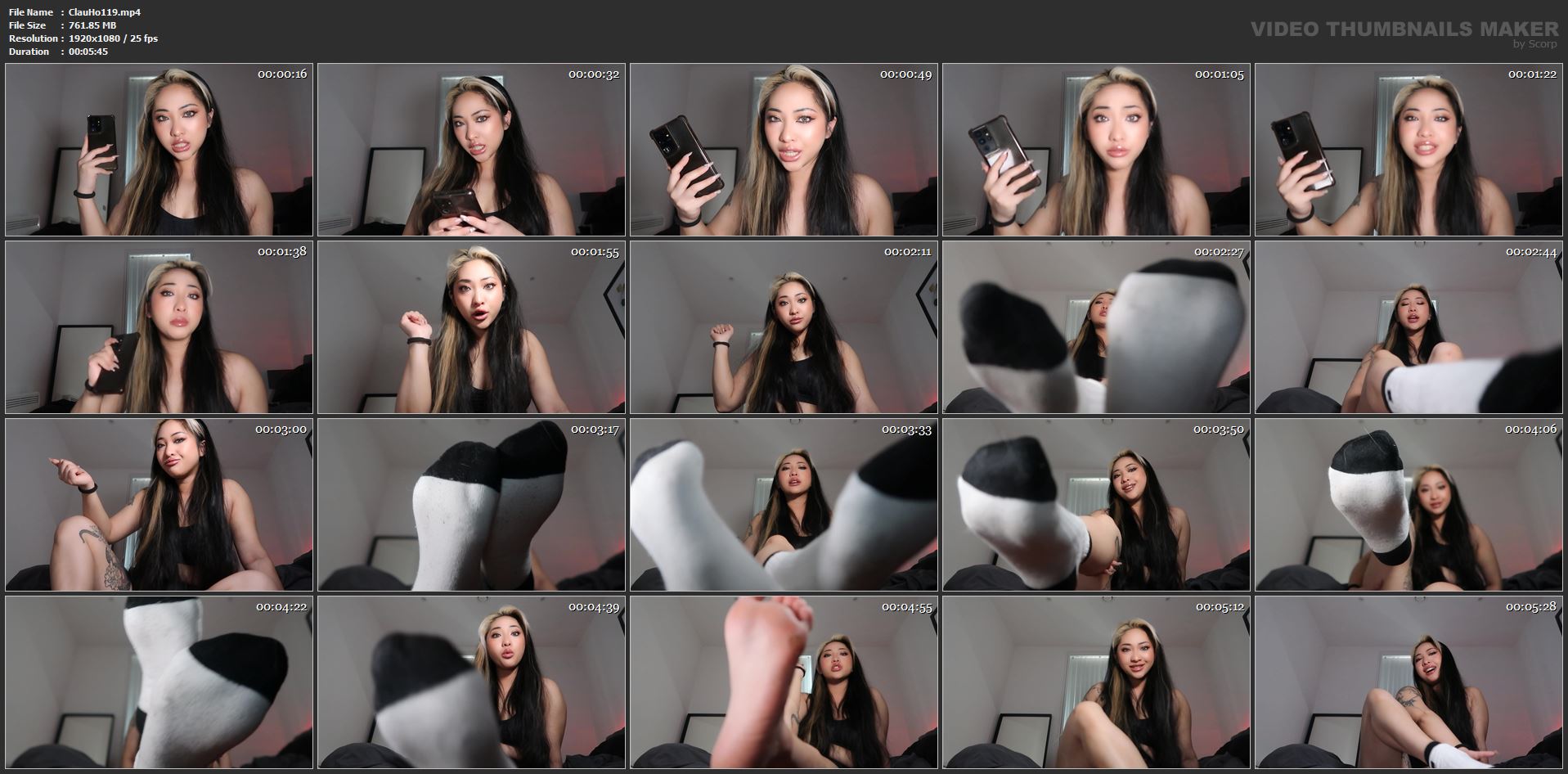Choose the frame stamped 00:03:50
The image size is (1568, 774).
pyautogui.click(x=1096, y=505)
